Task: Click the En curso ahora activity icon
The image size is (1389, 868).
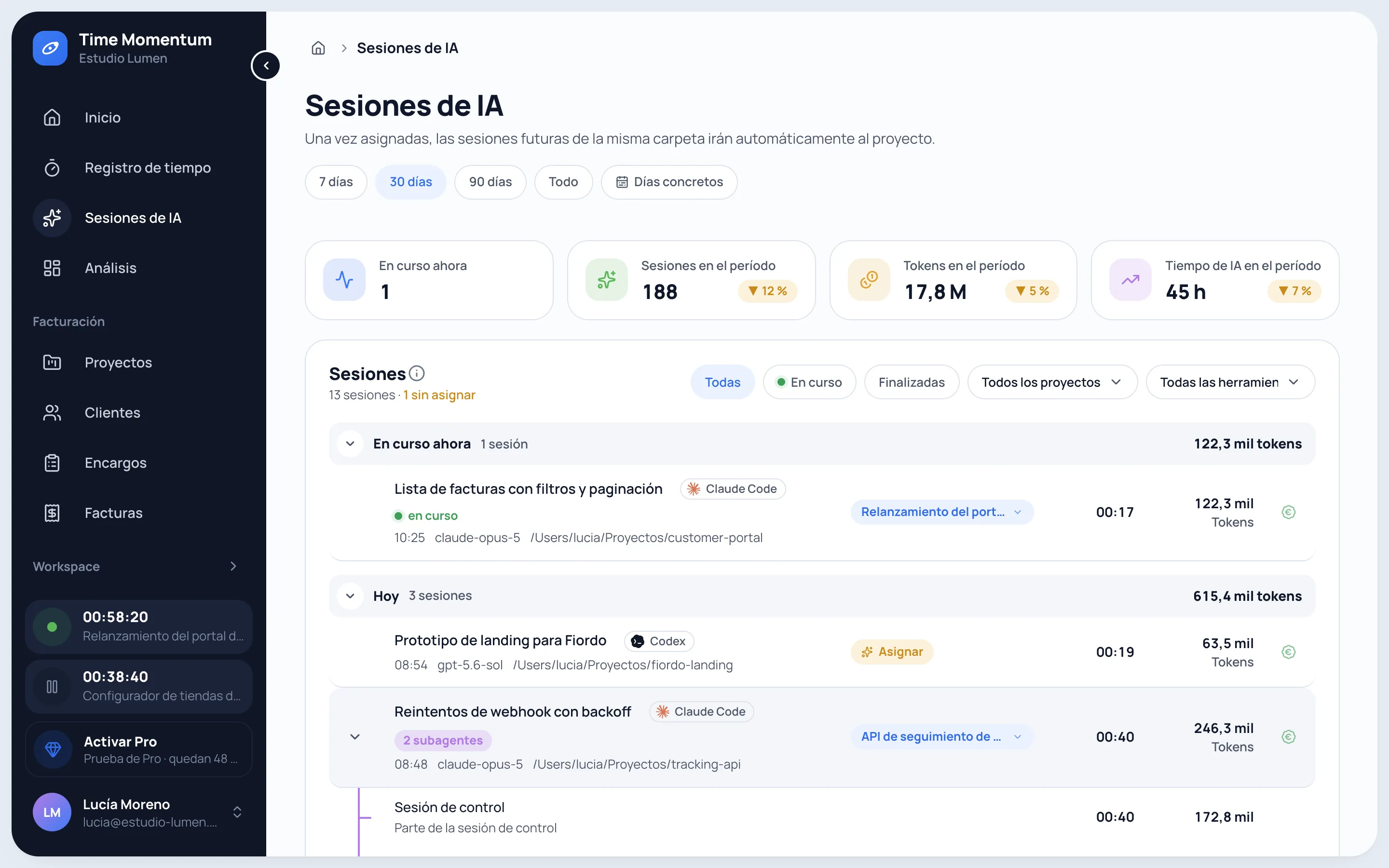Action: pos(344,280)
